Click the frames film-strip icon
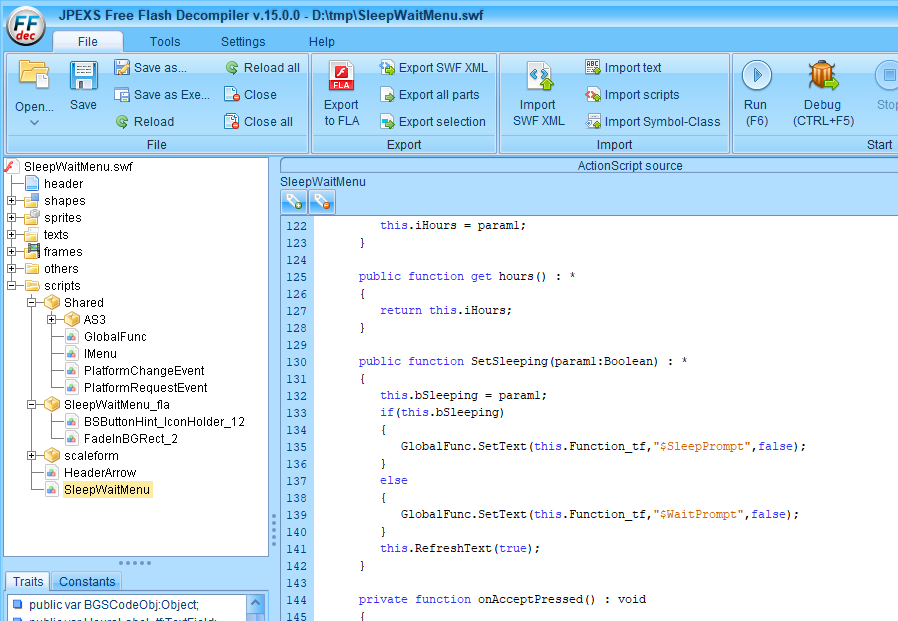 coord(32,251)
